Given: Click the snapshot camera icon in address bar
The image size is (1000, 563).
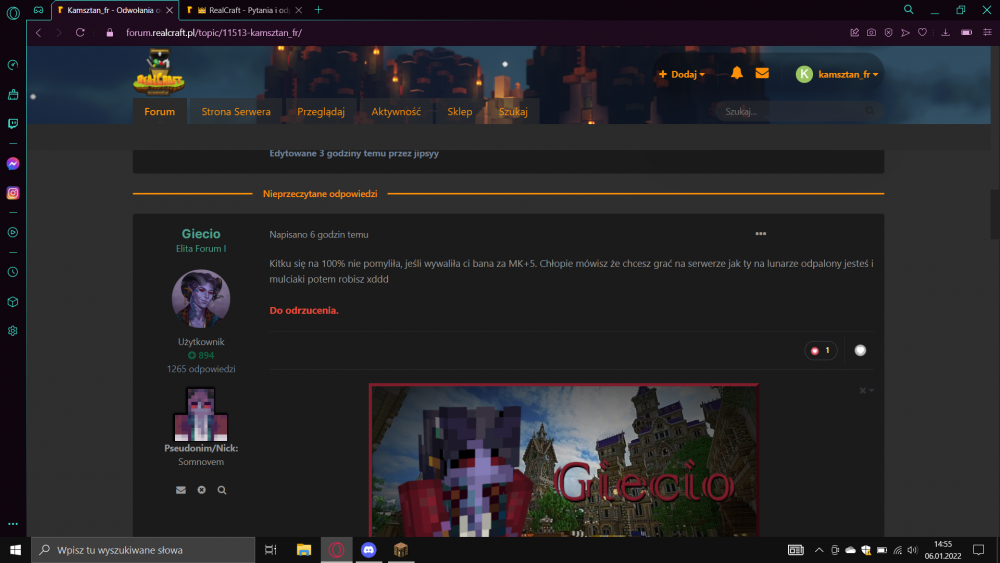Looking at the screenshot, I should (x=871, y=33).
